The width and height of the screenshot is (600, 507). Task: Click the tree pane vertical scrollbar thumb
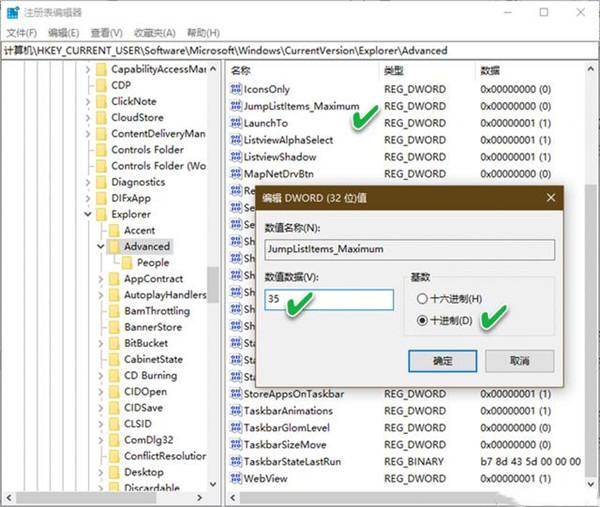212,285
